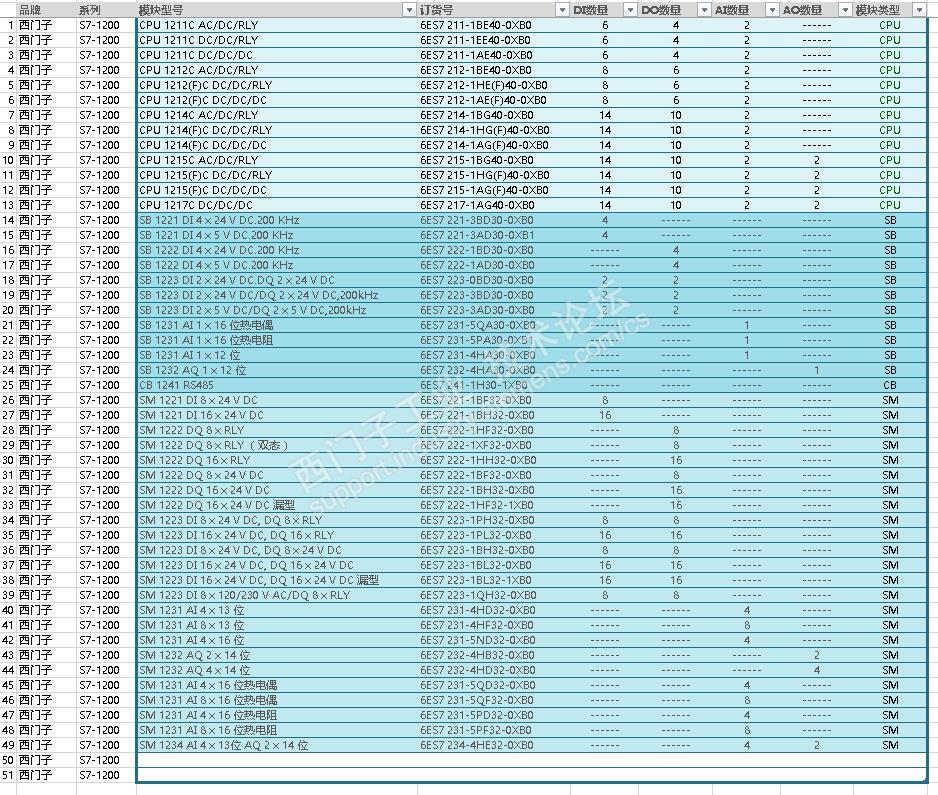Select cell SM 1231 AI 4×16 位

click(277, 639)
